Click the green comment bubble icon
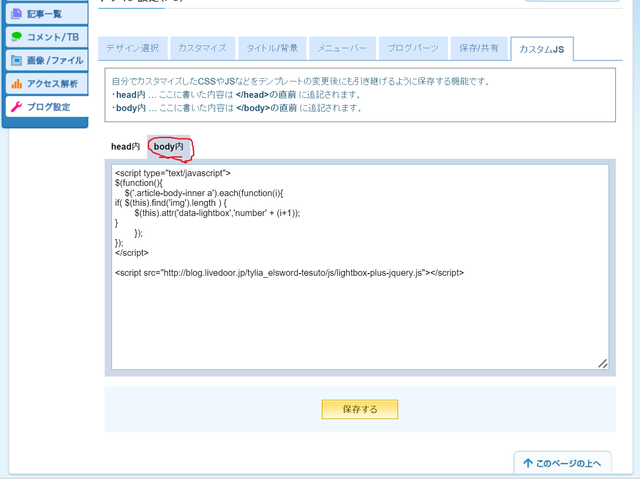Image resolution: width=640 pixels, height=479 pixels. pyautogui.click(x=16, y=37)
